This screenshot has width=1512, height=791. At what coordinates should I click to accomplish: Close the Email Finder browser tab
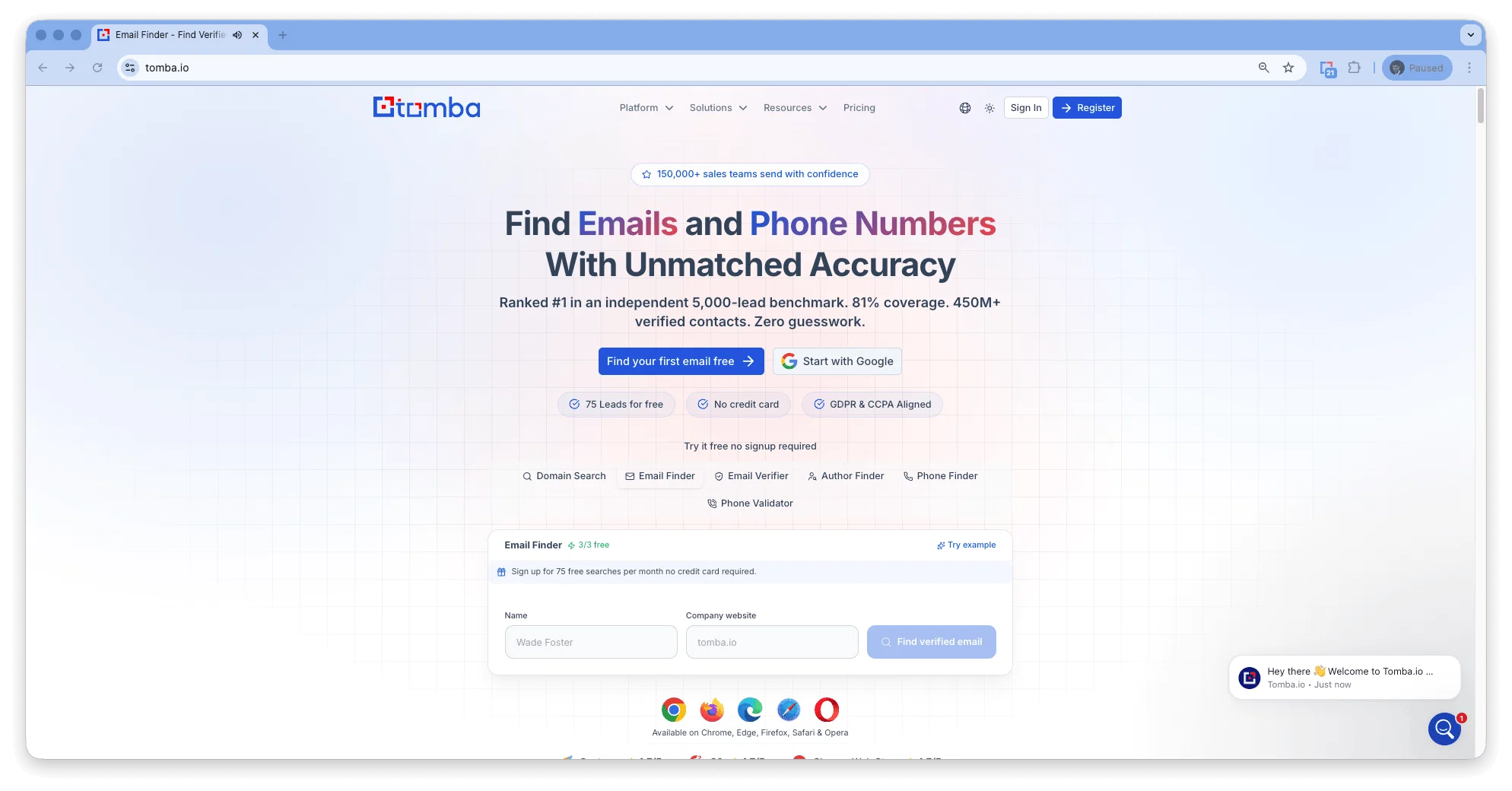pyautogui.click(x=256, y=35)
